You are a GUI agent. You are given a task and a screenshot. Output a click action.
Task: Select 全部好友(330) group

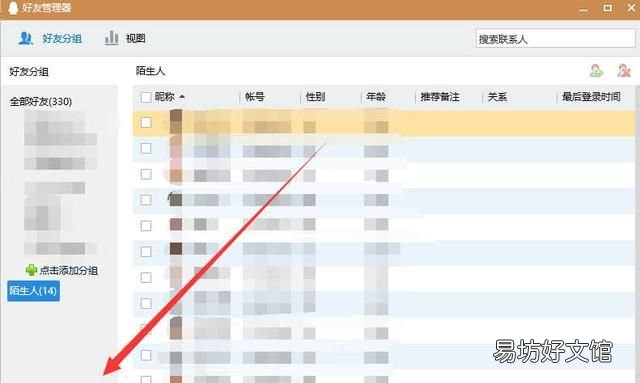41,101
